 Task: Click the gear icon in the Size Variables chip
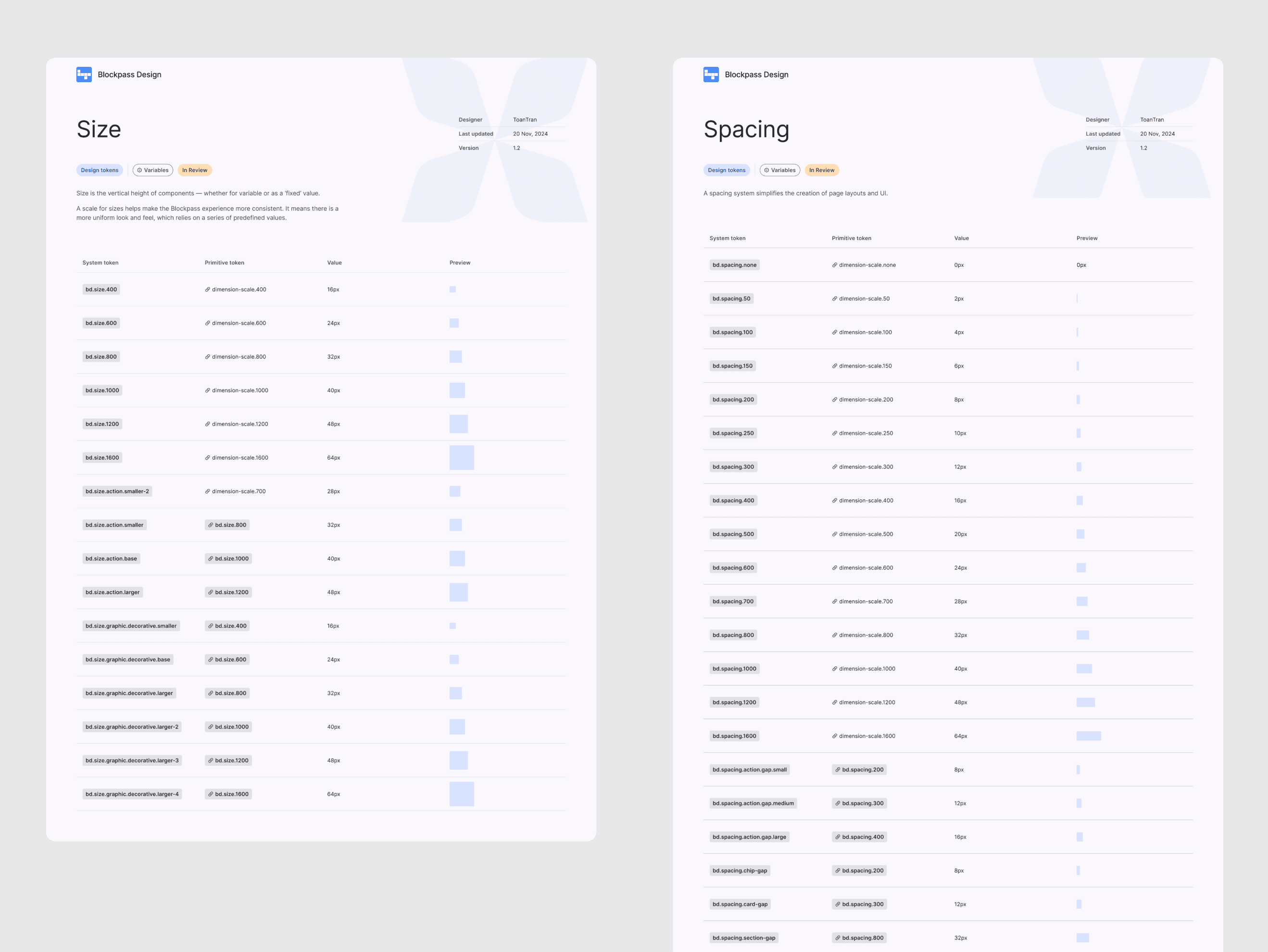[x=139, y=170]
